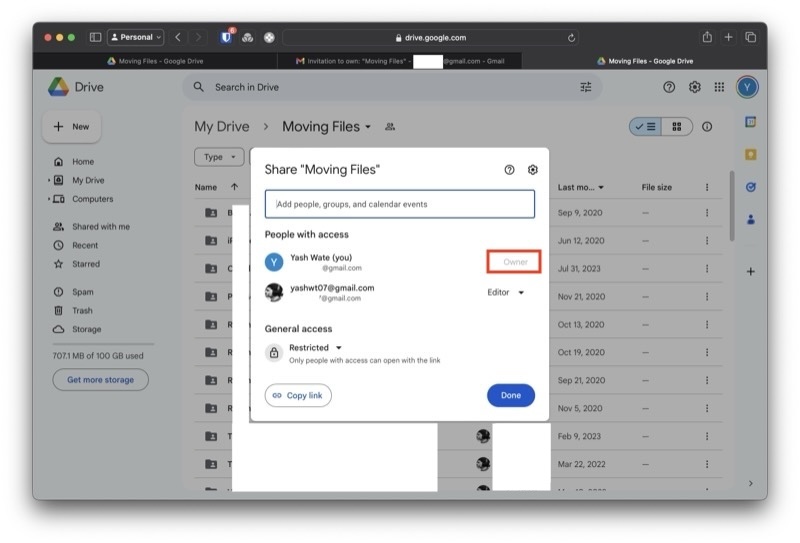Image resolution: width=800 pixels, height=543 pixels.
Task: Expand Computers tree in sidebar
Action: 49,199
